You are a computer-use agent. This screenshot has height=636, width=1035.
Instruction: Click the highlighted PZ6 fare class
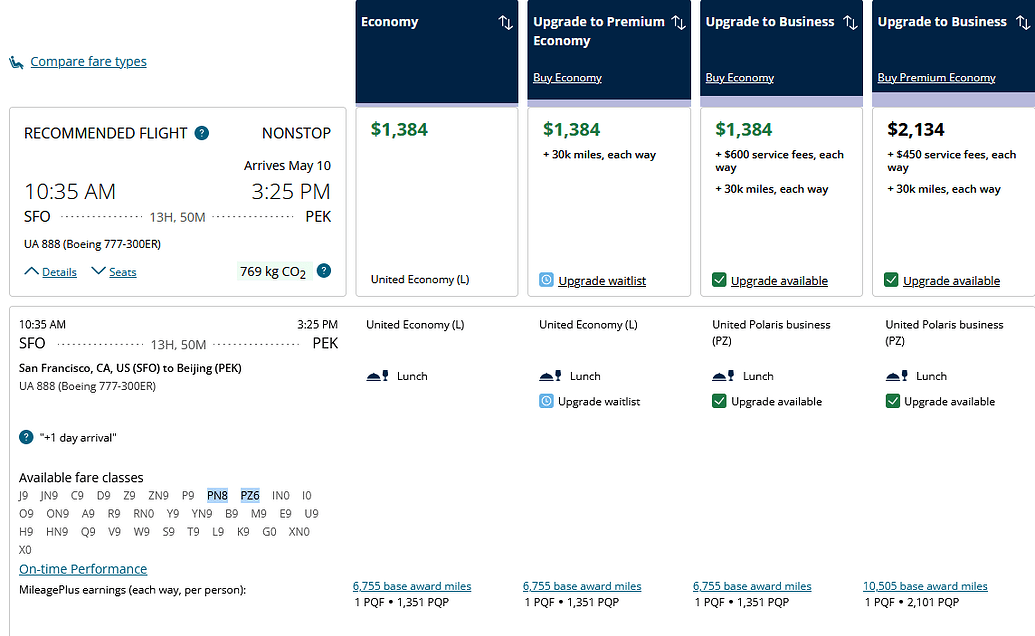(250, 495)
